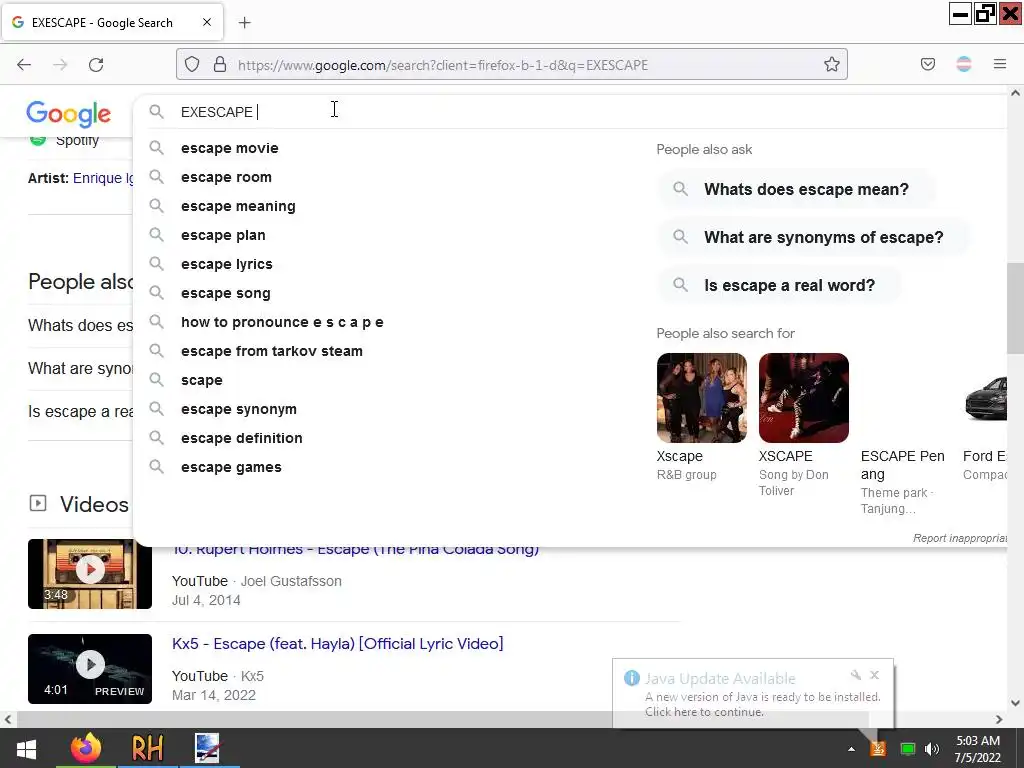Click the padlock site info icon
The height and width of the screenshot is (768, 1024).
(x=220, y=64)
